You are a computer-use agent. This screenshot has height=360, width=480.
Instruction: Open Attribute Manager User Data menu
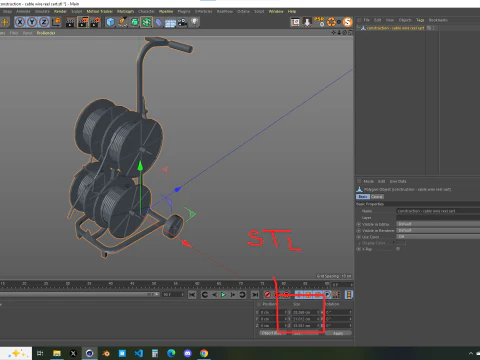(x=398, y=181)
